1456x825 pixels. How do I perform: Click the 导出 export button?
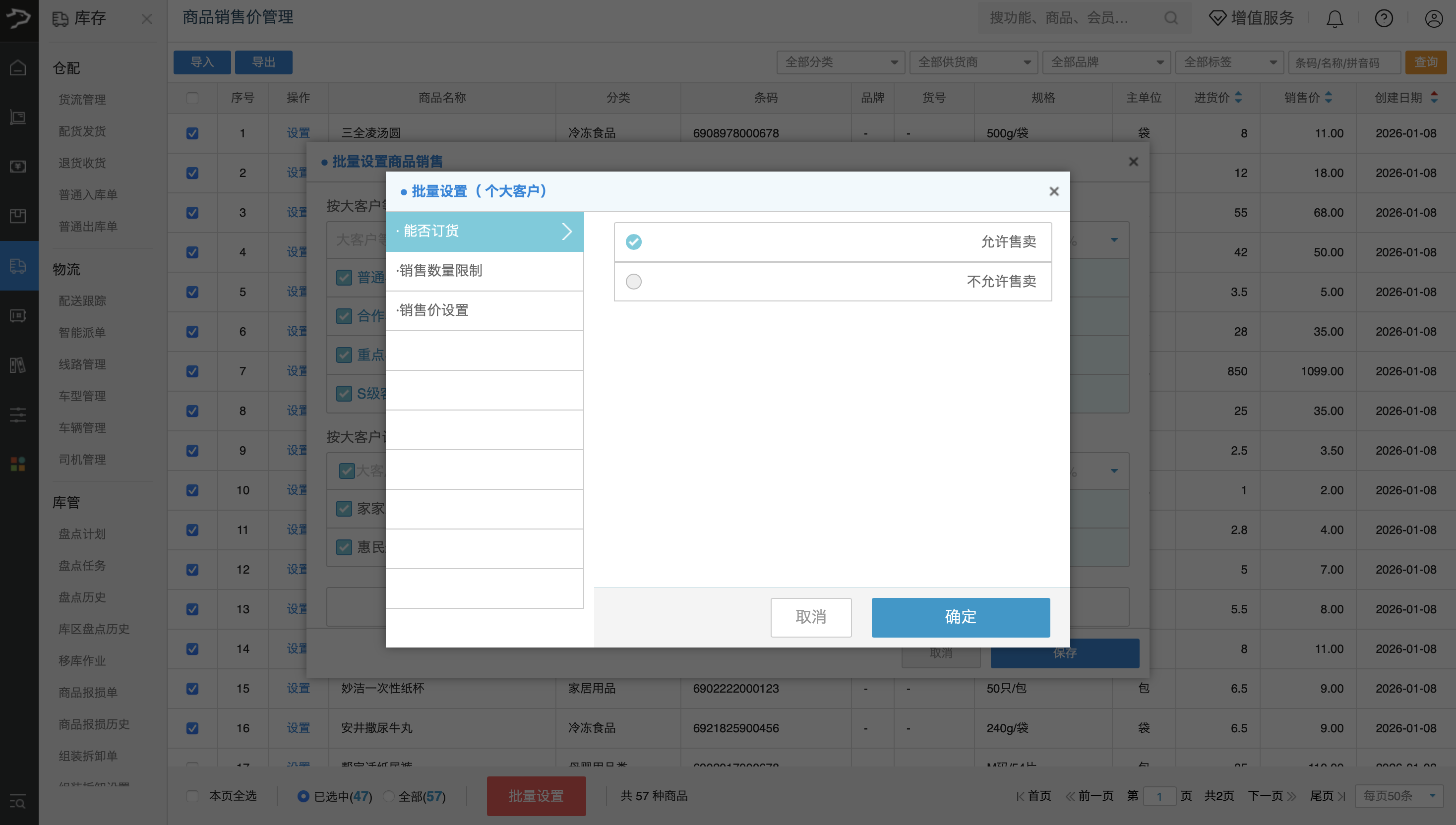[264, 62]
